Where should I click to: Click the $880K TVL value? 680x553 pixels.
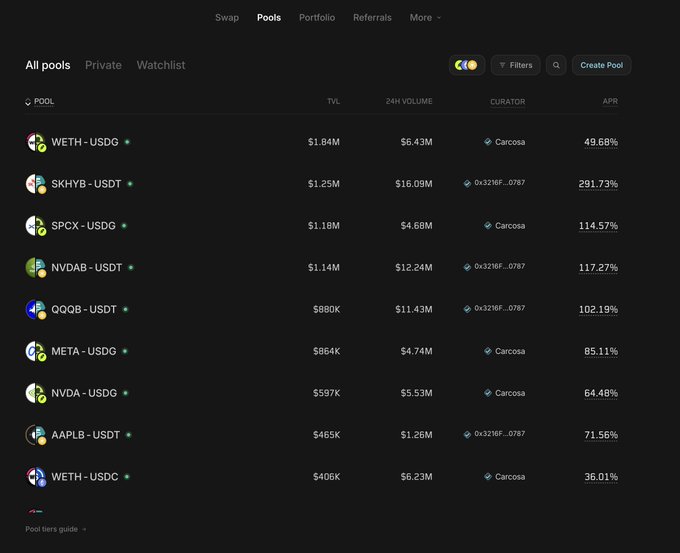coord(327,310)
